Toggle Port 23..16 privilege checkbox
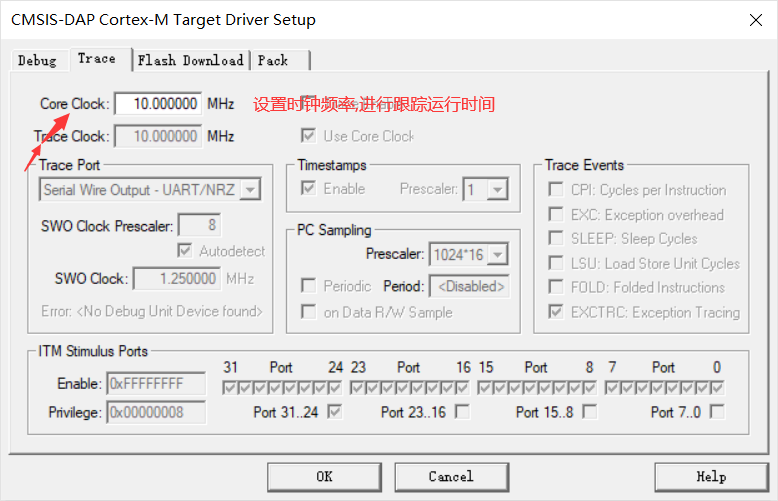The image size is (778, 501). [462, 412]
